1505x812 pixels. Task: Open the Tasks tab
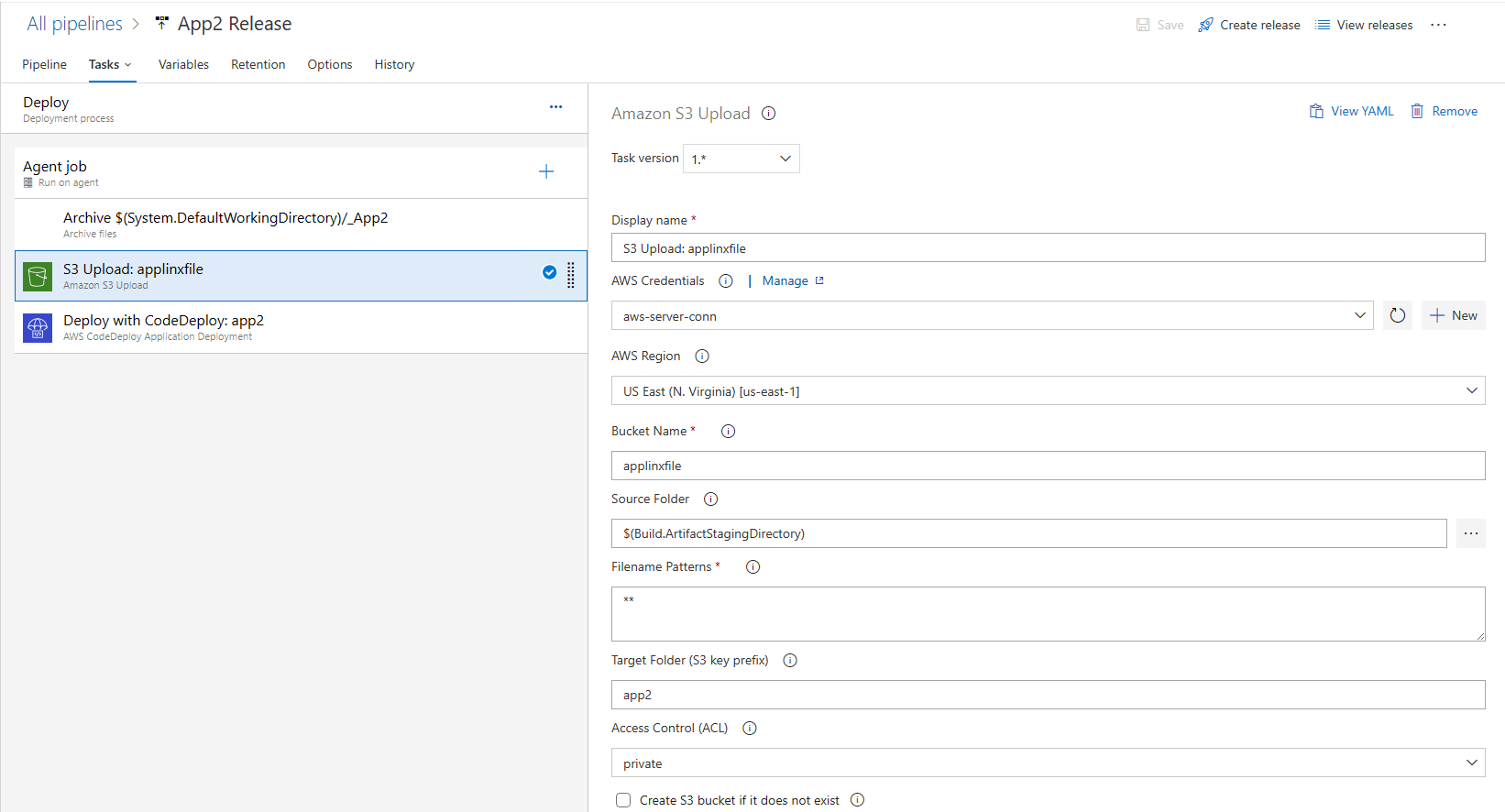click(x=104, y=64)
